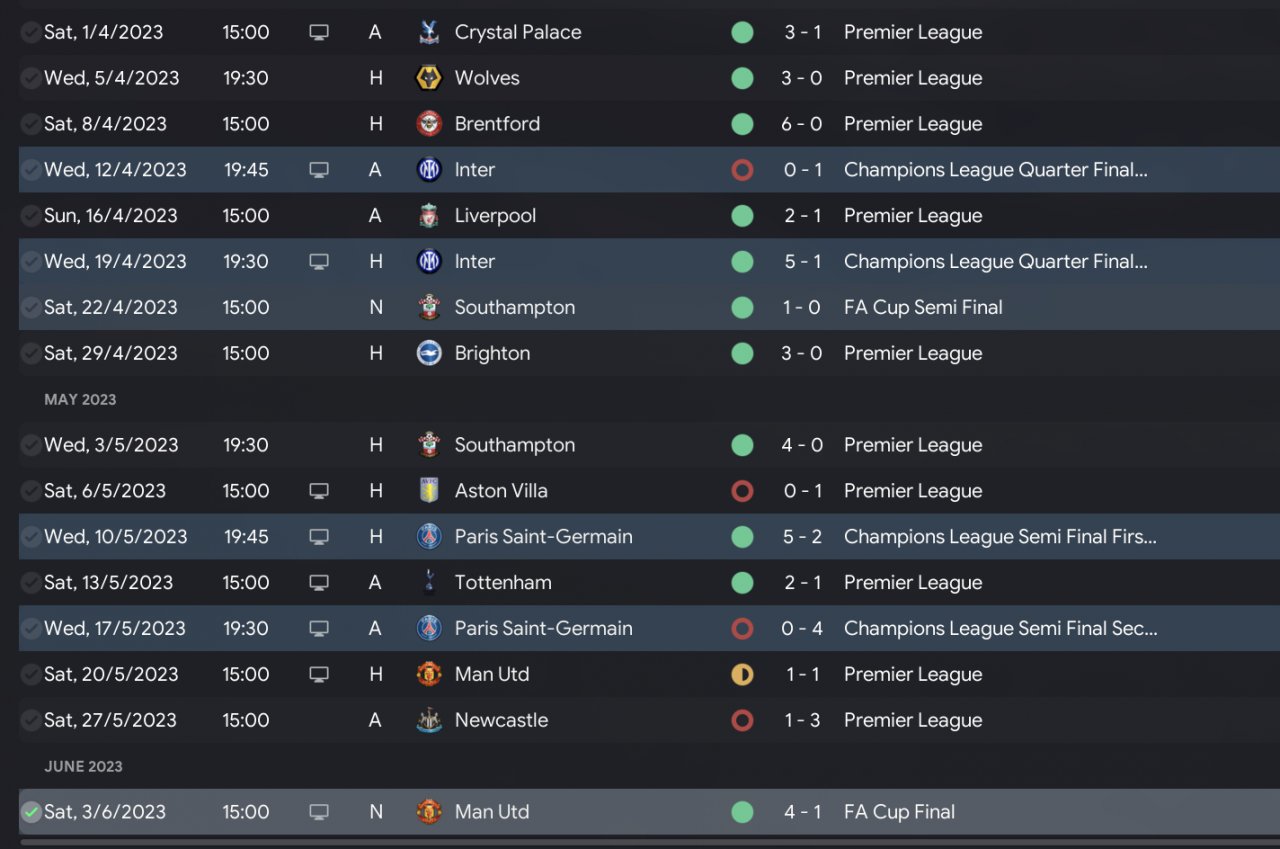Click the Tottenham club badge
The image size is (1280, 849).
(x=429, y=583)
